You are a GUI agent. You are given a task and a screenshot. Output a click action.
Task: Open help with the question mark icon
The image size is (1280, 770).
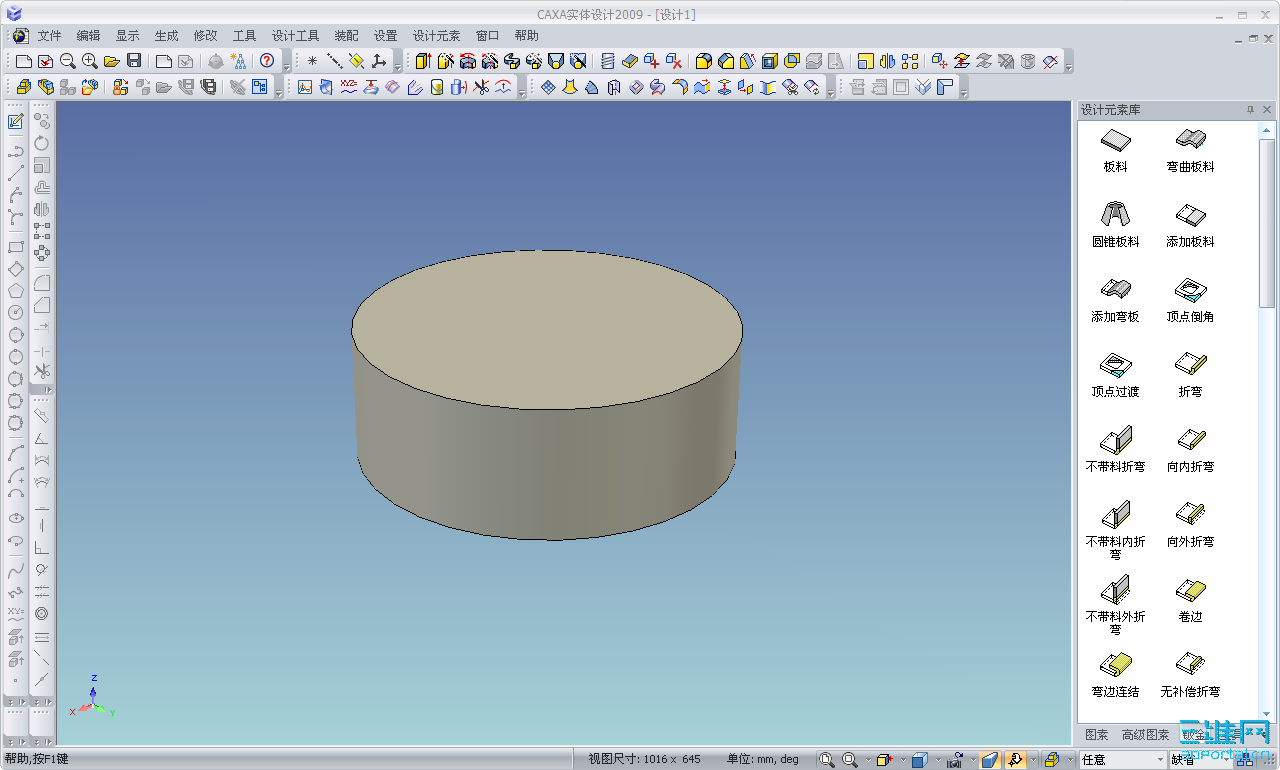click(267, 61)
